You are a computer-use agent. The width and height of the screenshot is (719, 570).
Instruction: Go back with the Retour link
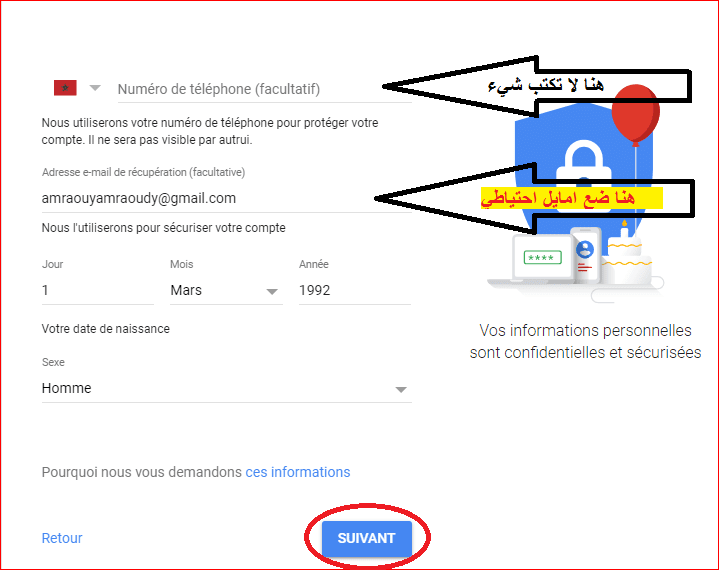62,538
